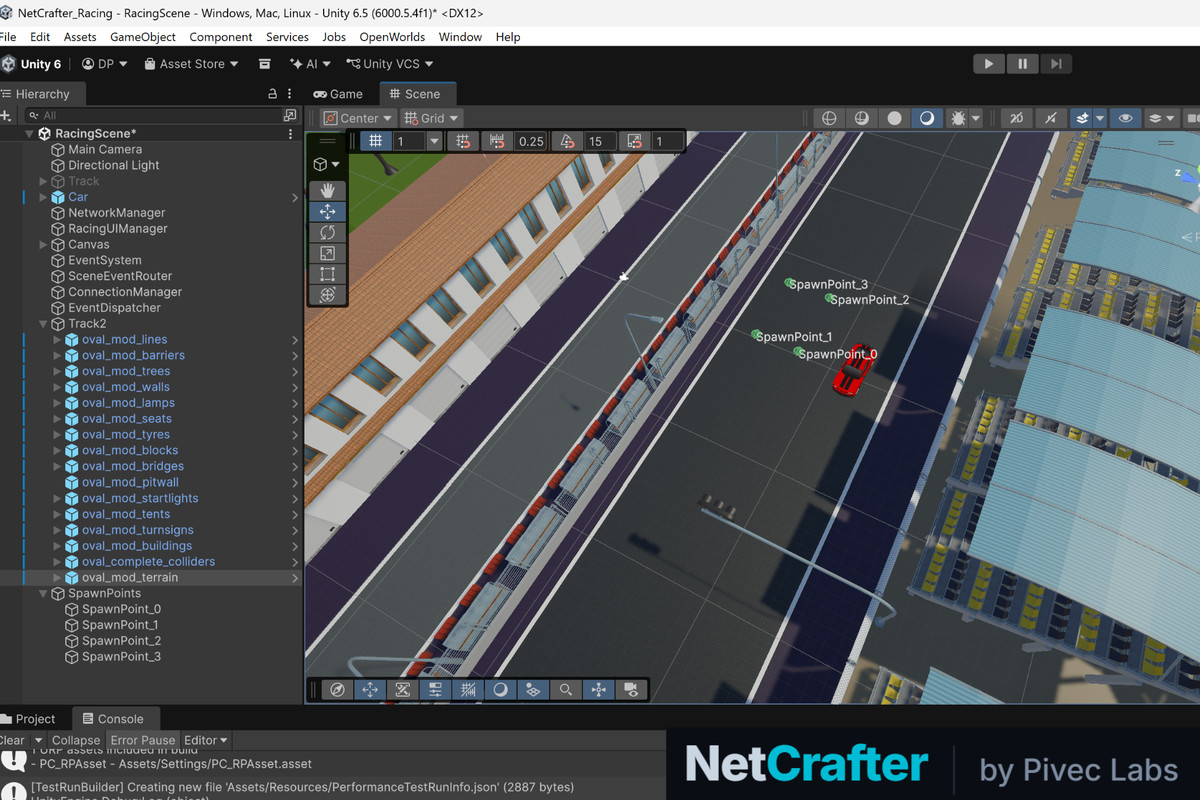Expand the Canvas object in Hierarchy
Image resolution: width=1200 pixels, height=800 pixels.
pos(43,245)
